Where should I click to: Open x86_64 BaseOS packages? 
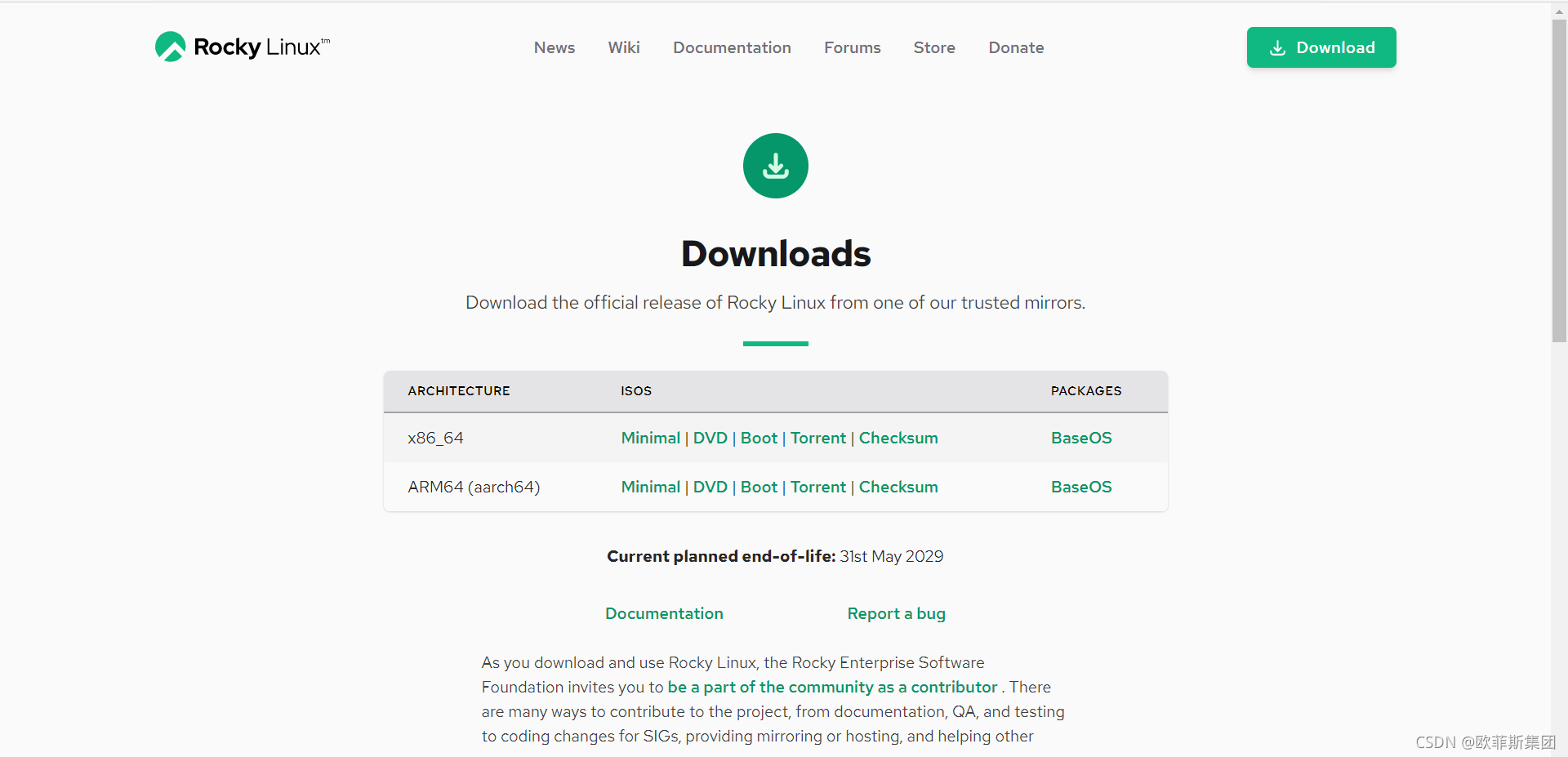1081,438
